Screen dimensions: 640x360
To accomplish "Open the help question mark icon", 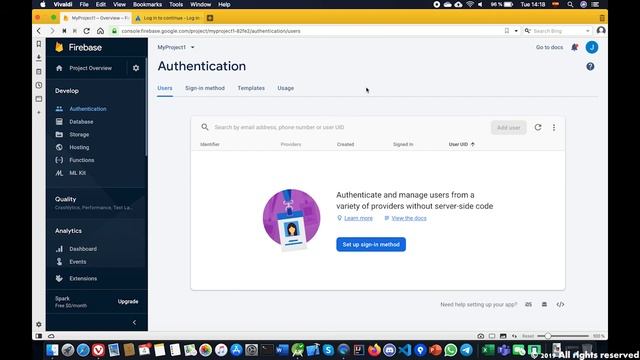I will [590, 67].
